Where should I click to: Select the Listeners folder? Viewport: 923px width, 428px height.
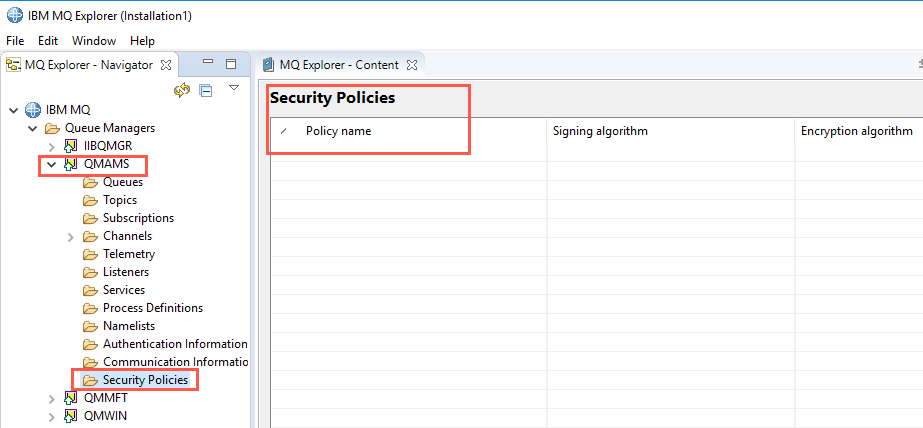point(126,272)
